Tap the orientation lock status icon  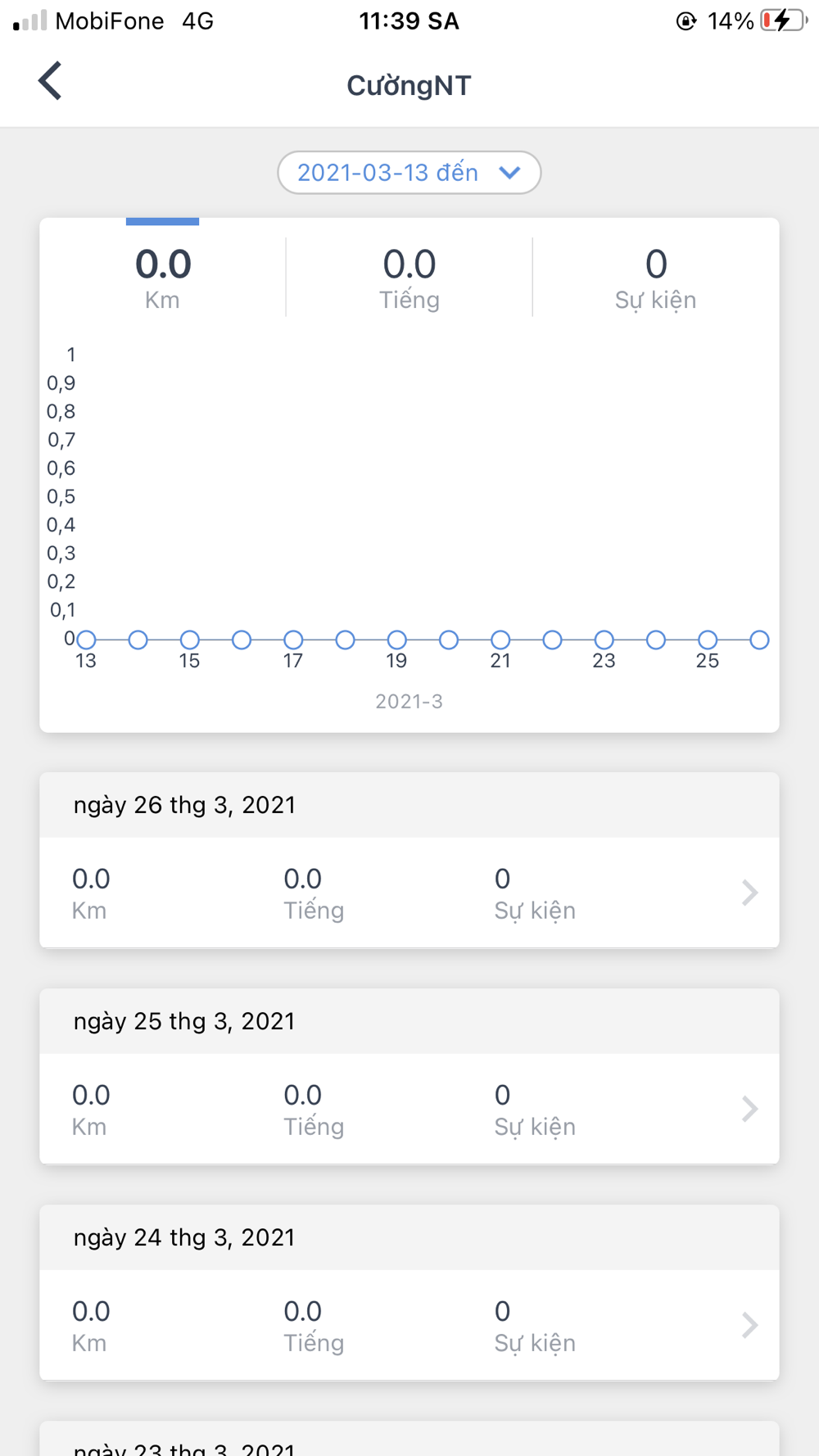(686, 21)
